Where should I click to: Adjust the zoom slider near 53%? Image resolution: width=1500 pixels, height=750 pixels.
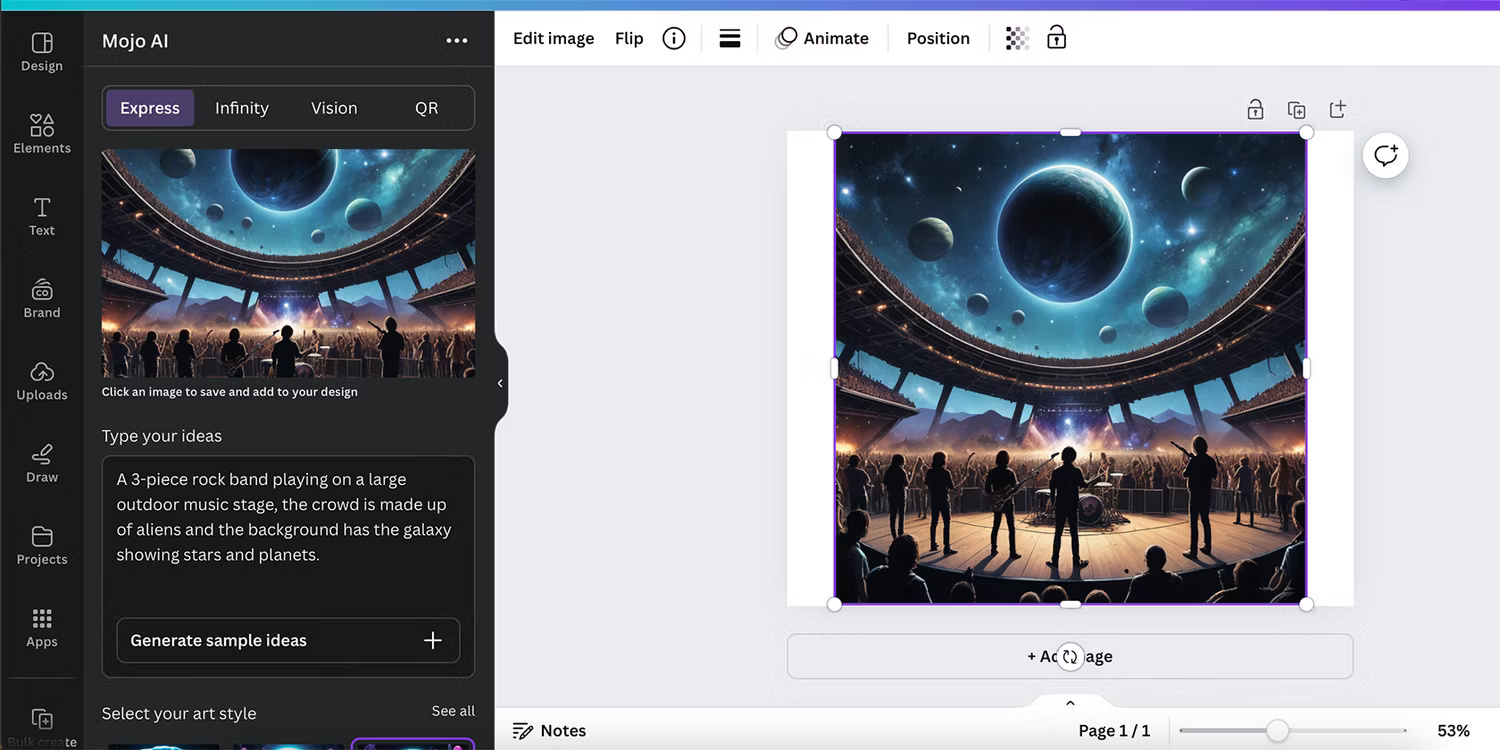click(1280, 731)
